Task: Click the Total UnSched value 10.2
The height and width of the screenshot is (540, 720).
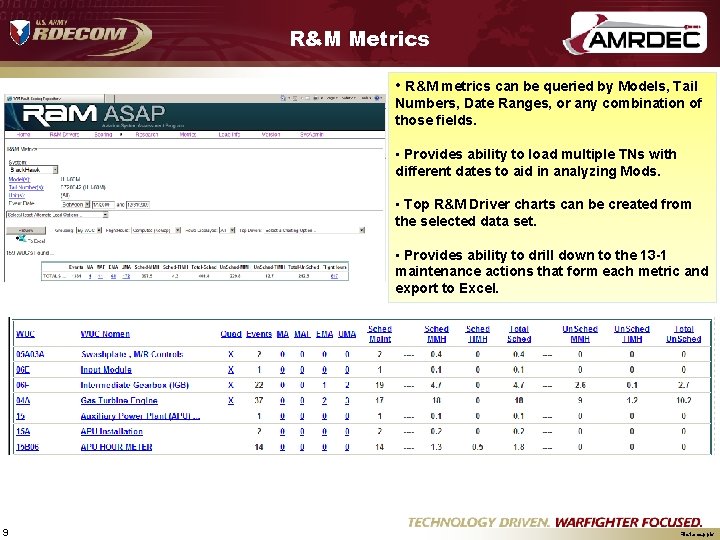Action: pyautogui.click(x=683, y=400)
